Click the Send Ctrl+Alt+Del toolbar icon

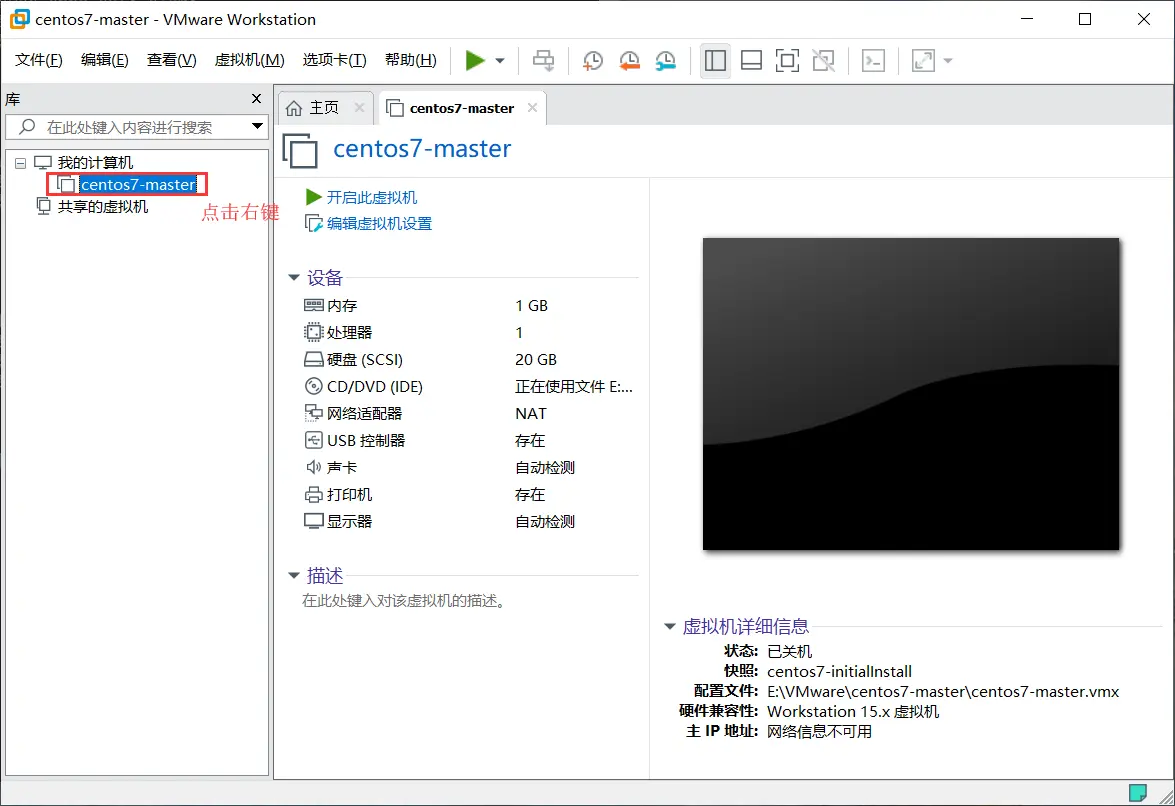543,61
